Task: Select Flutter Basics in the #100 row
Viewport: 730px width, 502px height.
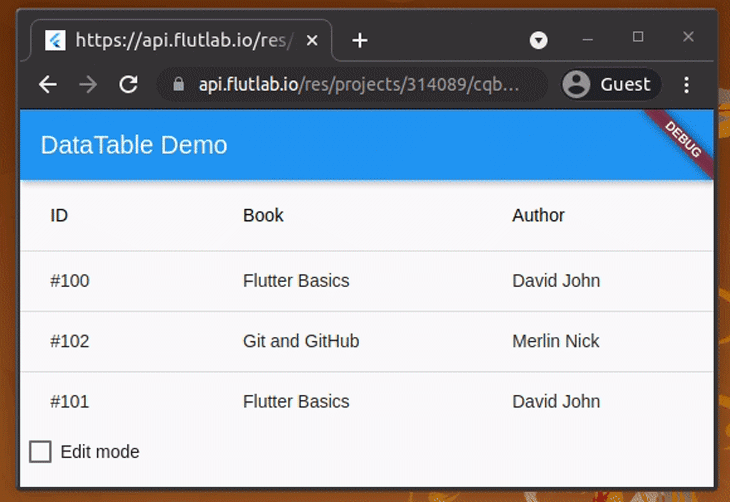Action: click(296, 281)
